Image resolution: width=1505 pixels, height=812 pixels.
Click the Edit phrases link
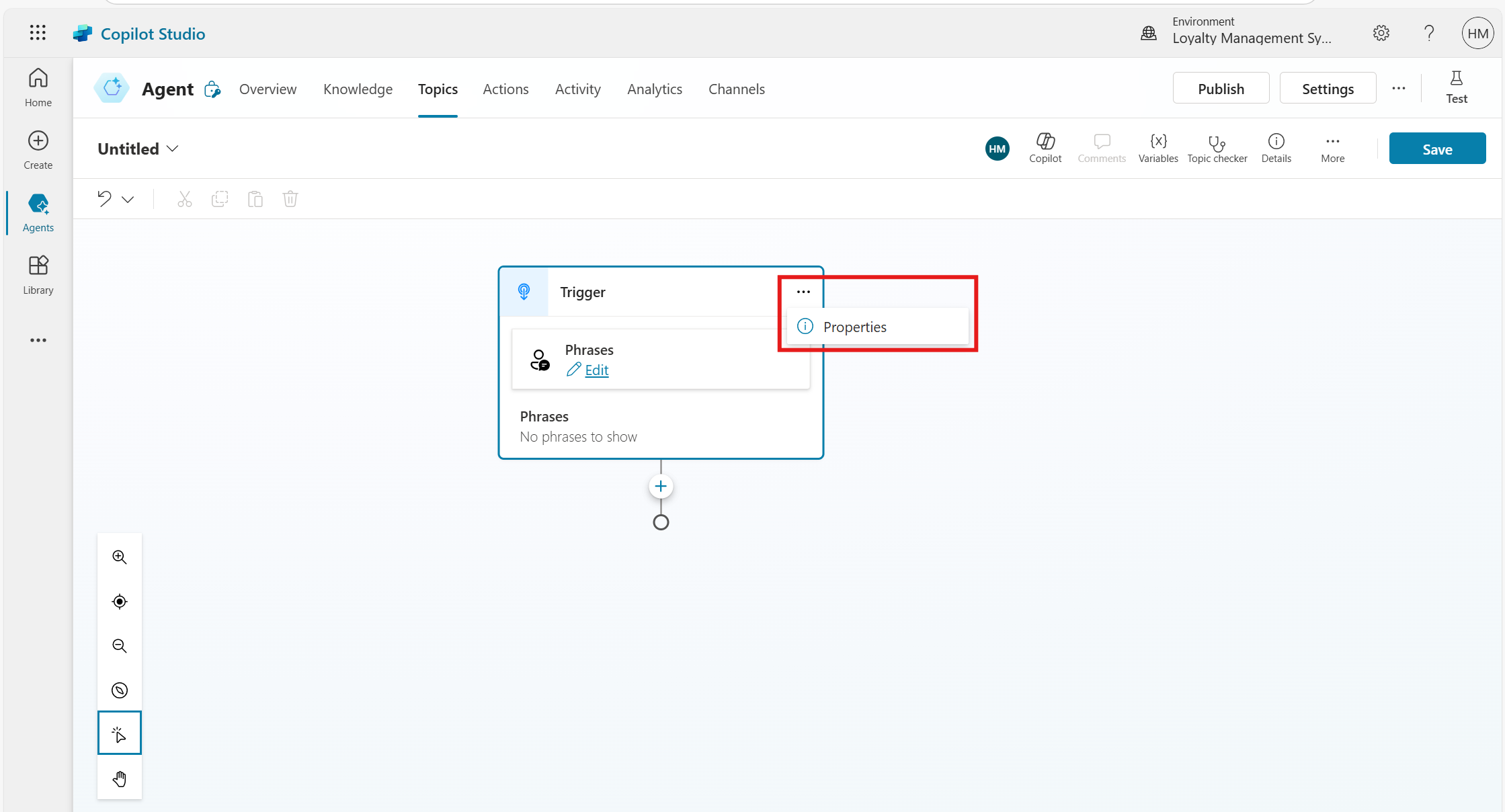pyautogui.click(x=596, y=370)
